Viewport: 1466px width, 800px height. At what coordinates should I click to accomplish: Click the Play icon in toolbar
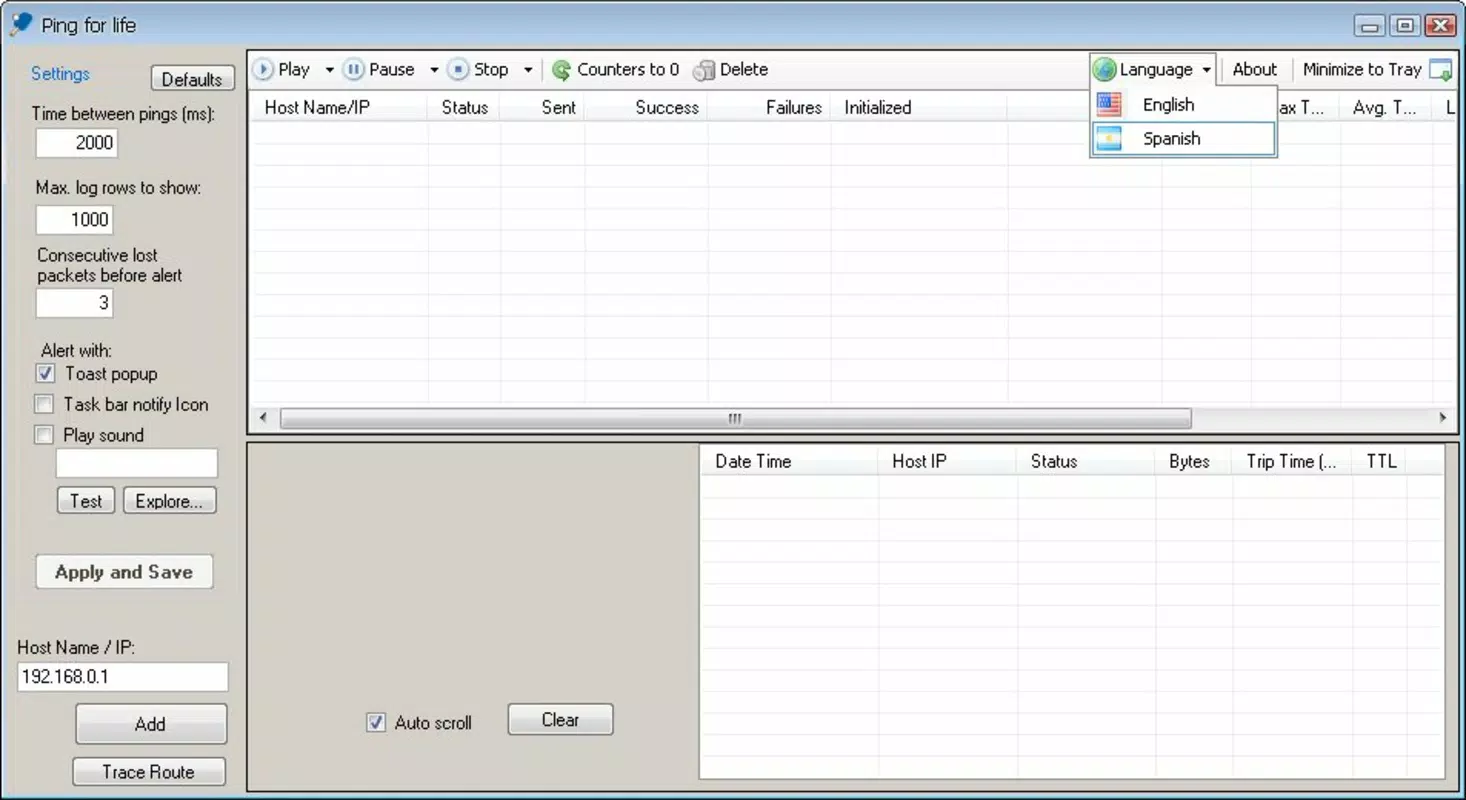[263, 70]
